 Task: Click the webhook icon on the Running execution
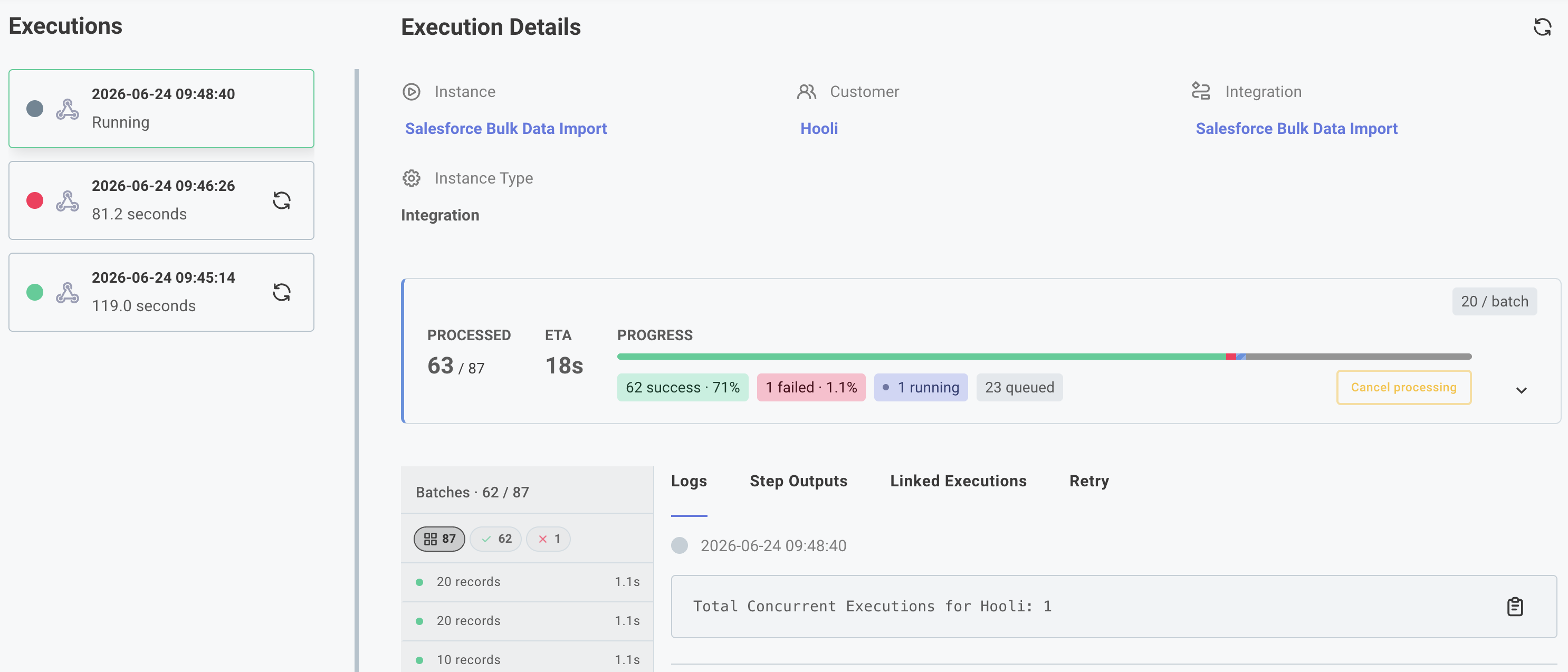pyautogui.click(x=68, y=109)
